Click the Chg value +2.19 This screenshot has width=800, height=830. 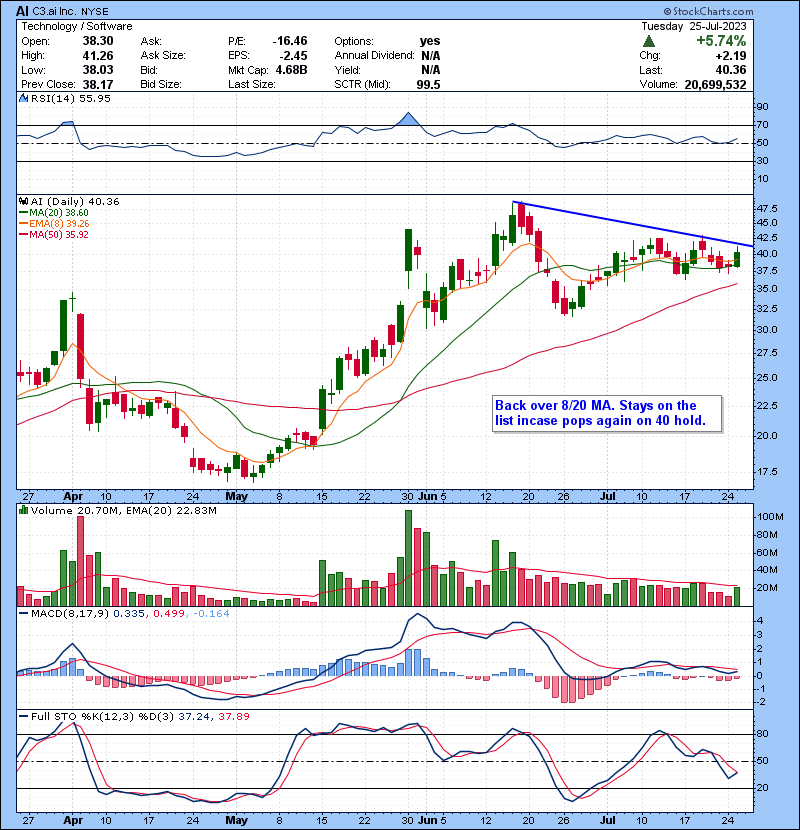pyautogui.click(x=731, y=56)
